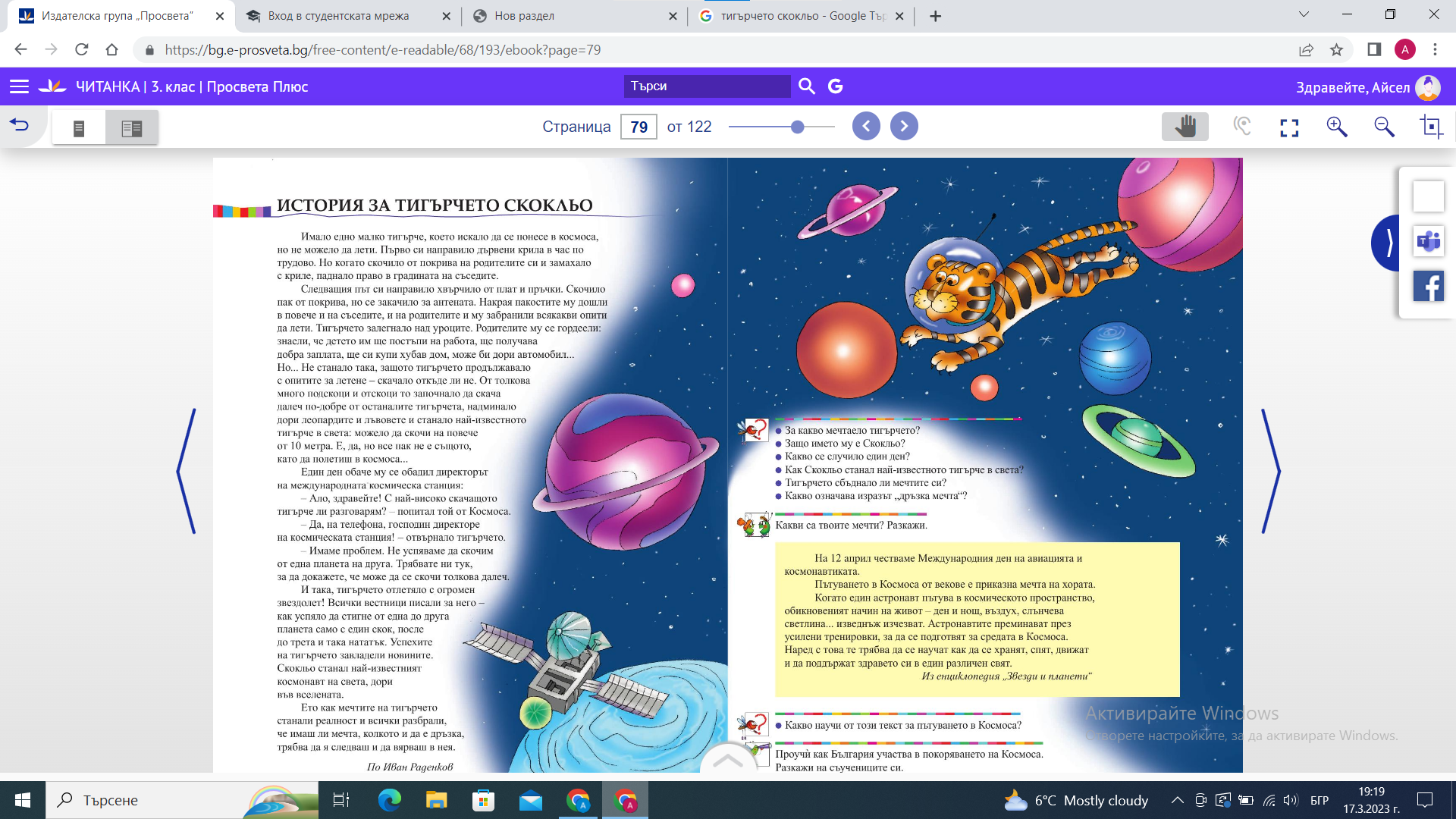Launch Microsoft Edge from taskbar
The image size is (1456, 819).
(x=389, y=800)
